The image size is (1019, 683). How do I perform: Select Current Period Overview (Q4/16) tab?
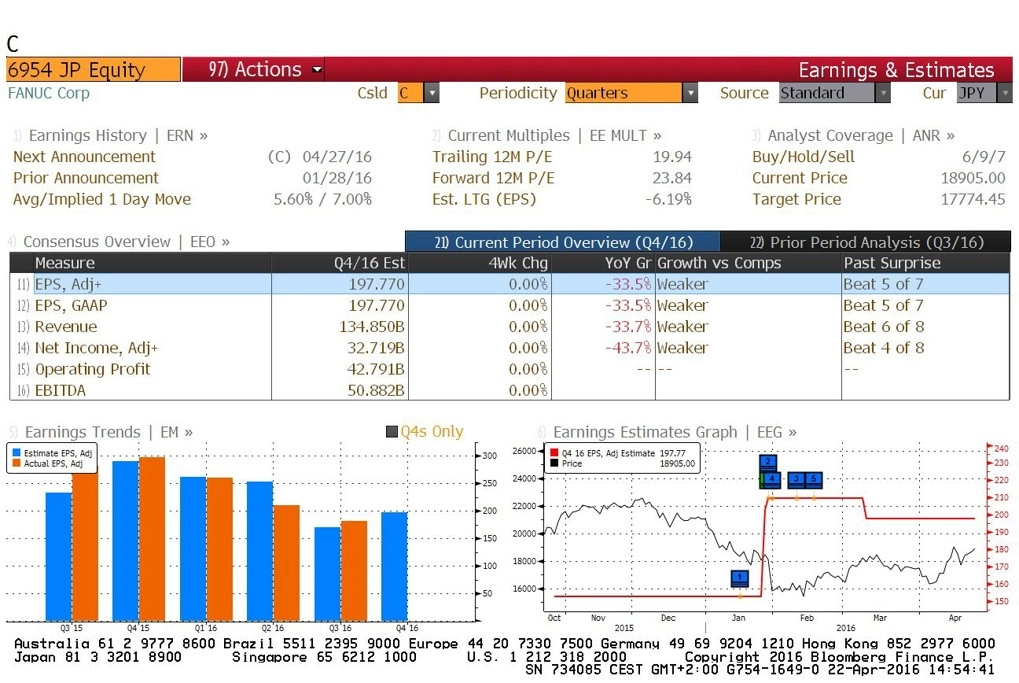[x=563, y=242]
